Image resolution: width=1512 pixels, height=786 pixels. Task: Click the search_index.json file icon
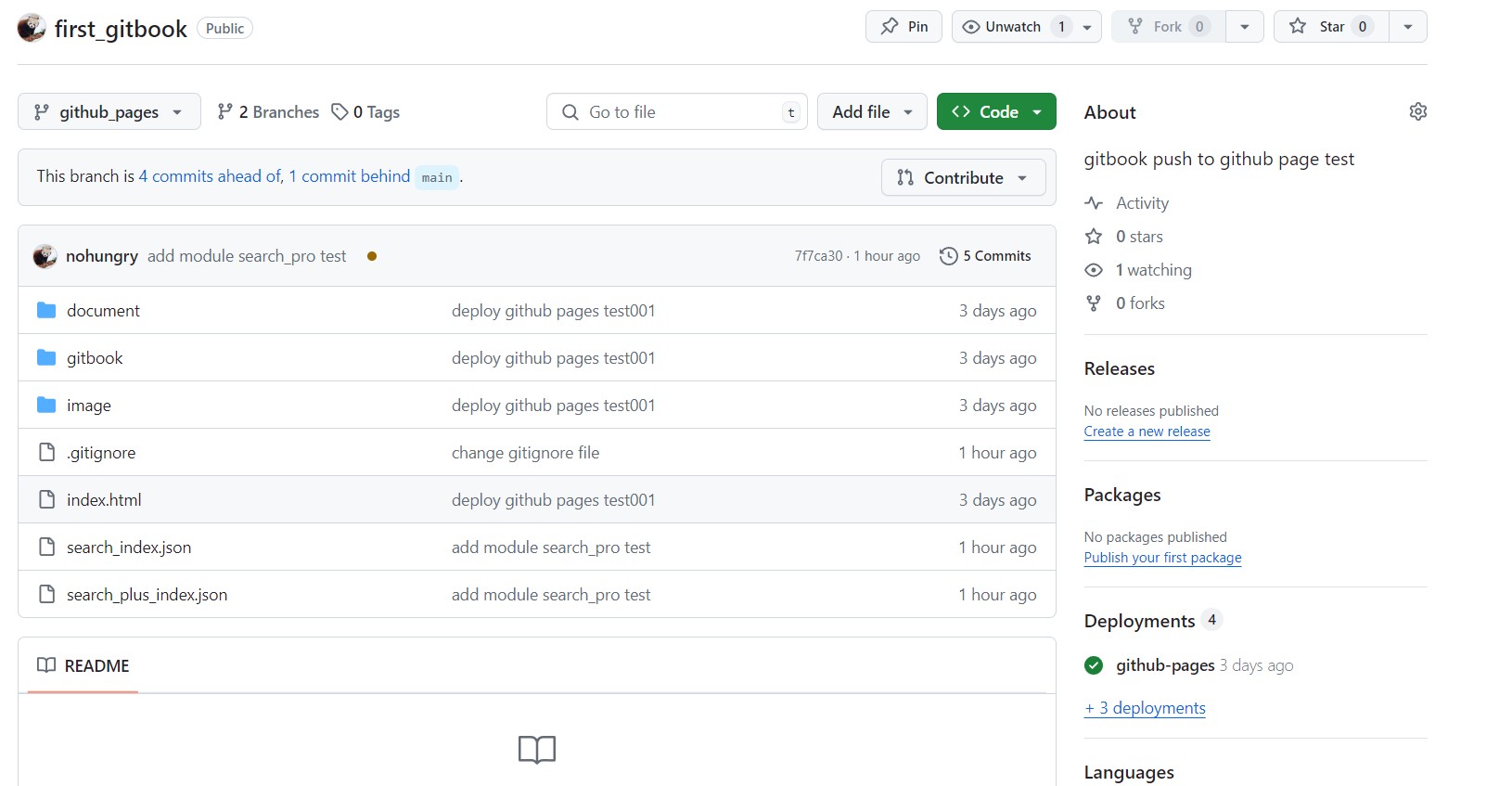pos(46,547)
